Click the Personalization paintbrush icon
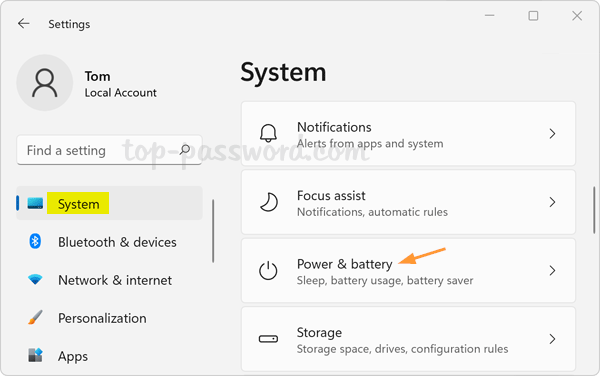Viewport: 600px width, 376px height. pyautogui.click(x=35, y=317)
